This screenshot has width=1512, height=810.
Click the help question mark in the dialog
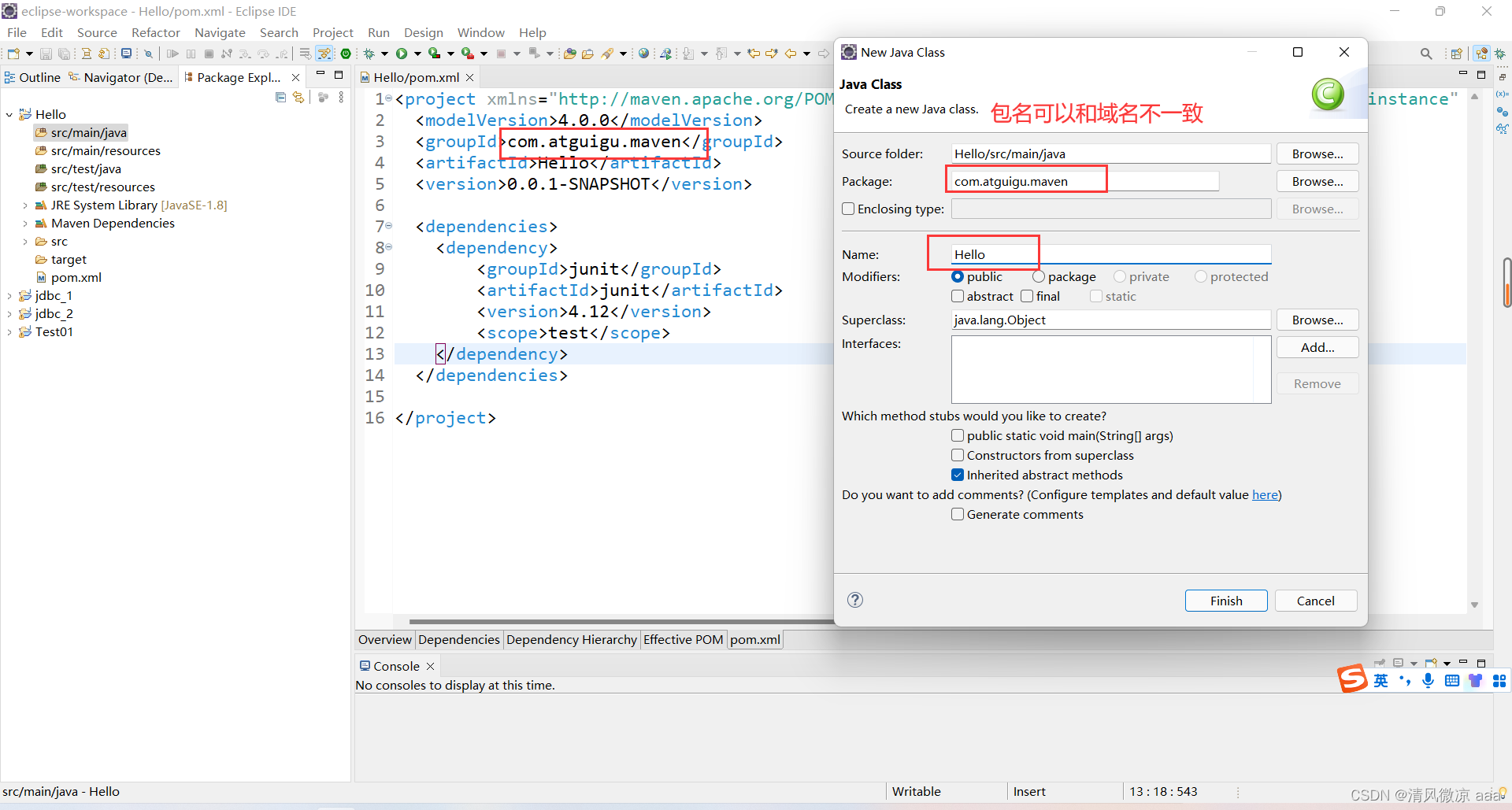854,600
